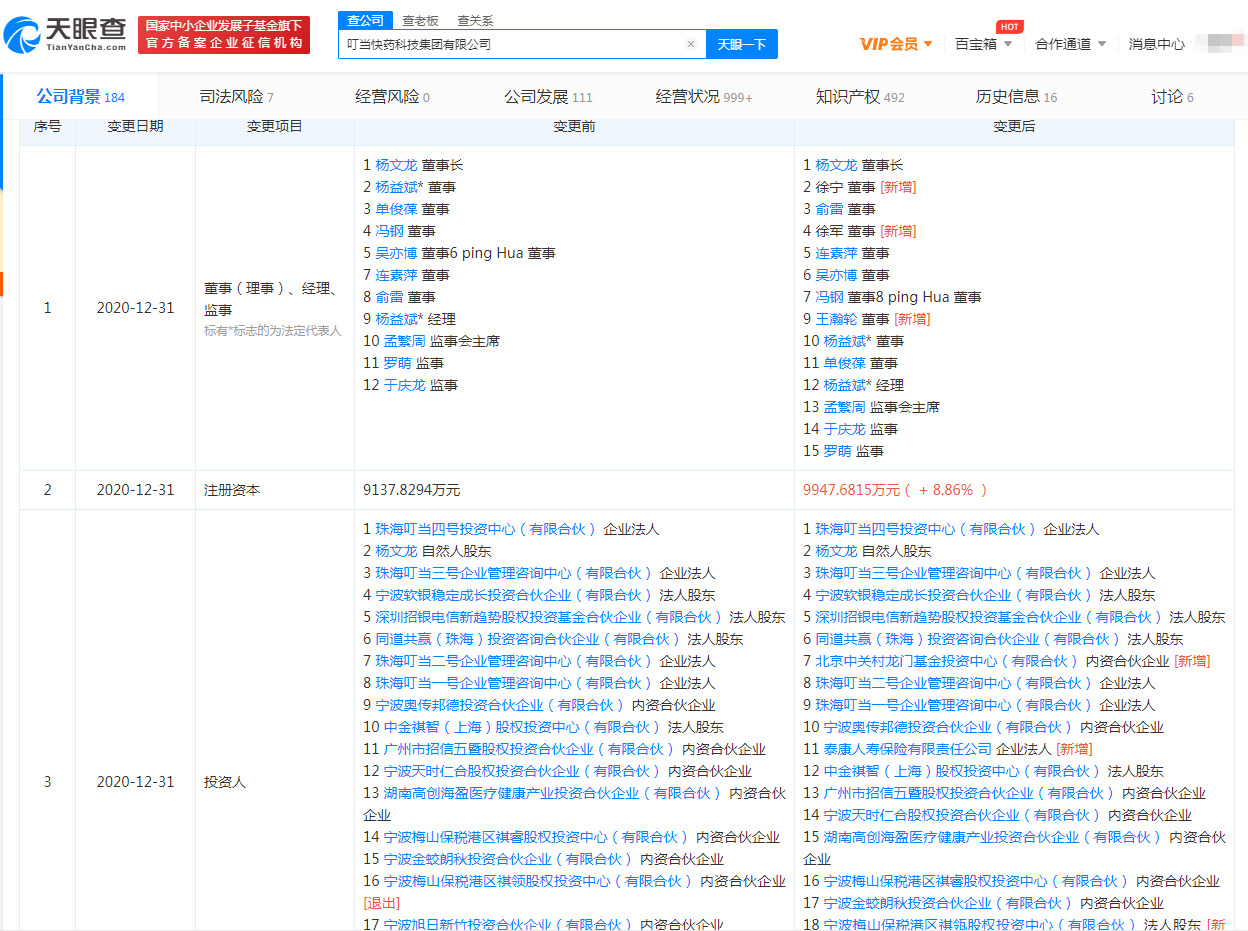
Task: Select the 查关系 search tab
Action: click(x=475, y=20)
